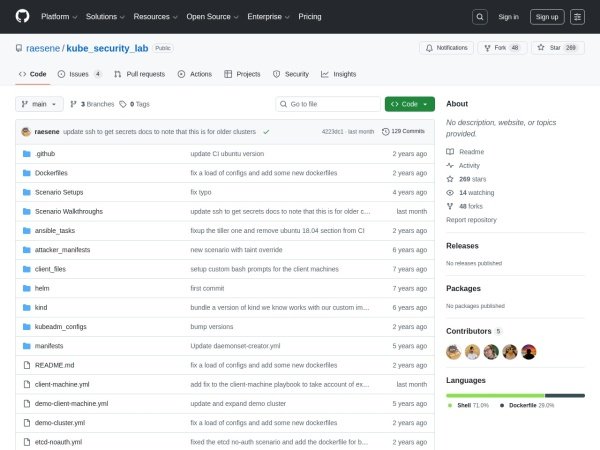Open the Solutions menu
Viewport: 600px width, 450px height.
[x=105, y=17]
